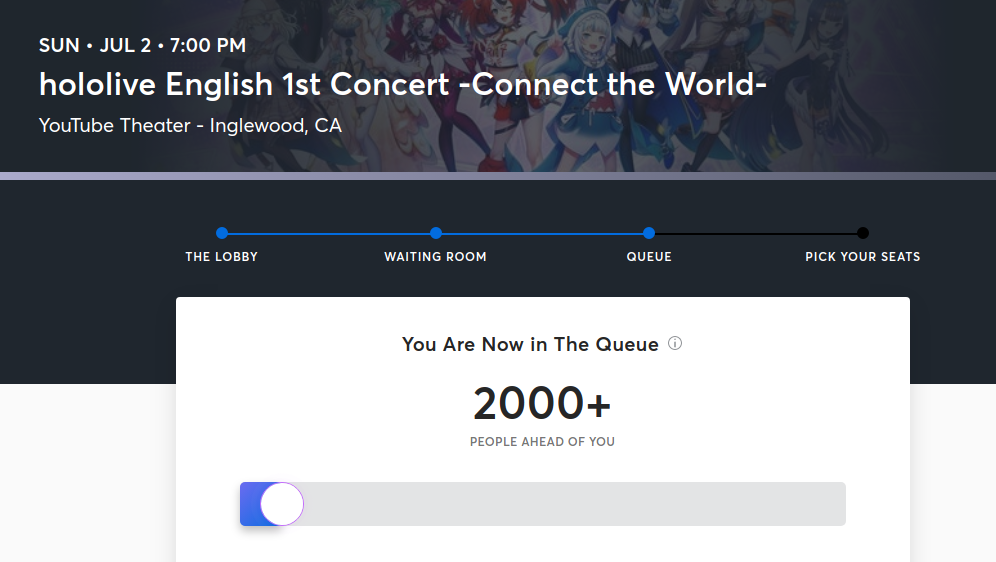996x562 pixels.
Task: Click The Lobby step dot
Action: click(x=222, y=233)
